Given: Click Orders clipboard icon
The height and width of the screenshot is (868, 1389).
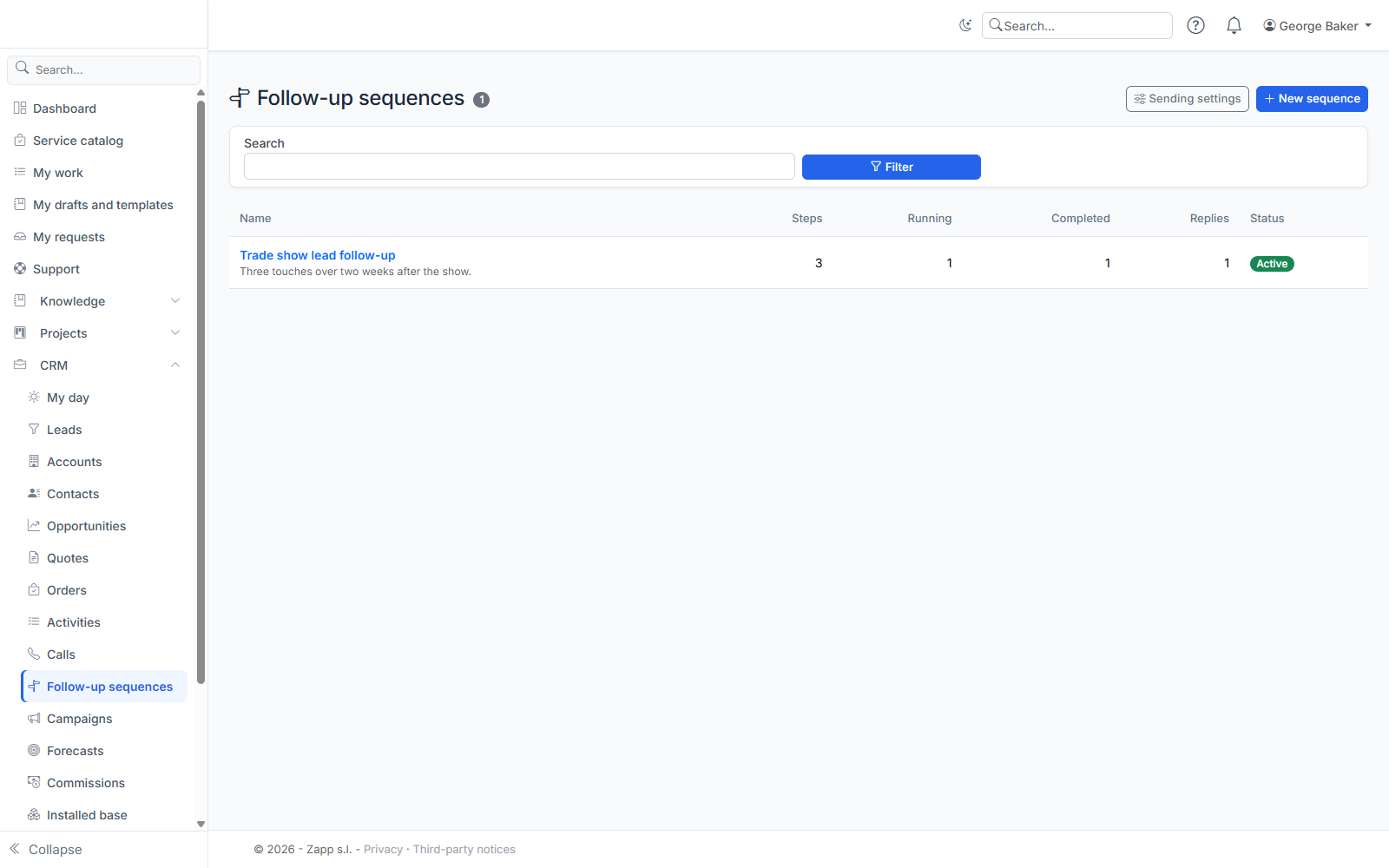Looking at the screenshot, I should click(34, 589).
